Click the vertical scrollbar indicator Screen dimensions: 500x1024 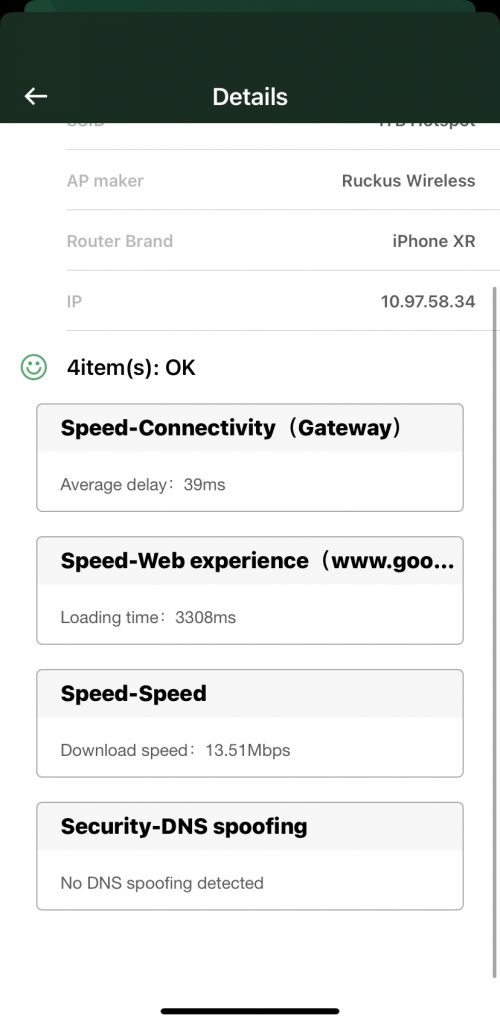click(495, 632)
